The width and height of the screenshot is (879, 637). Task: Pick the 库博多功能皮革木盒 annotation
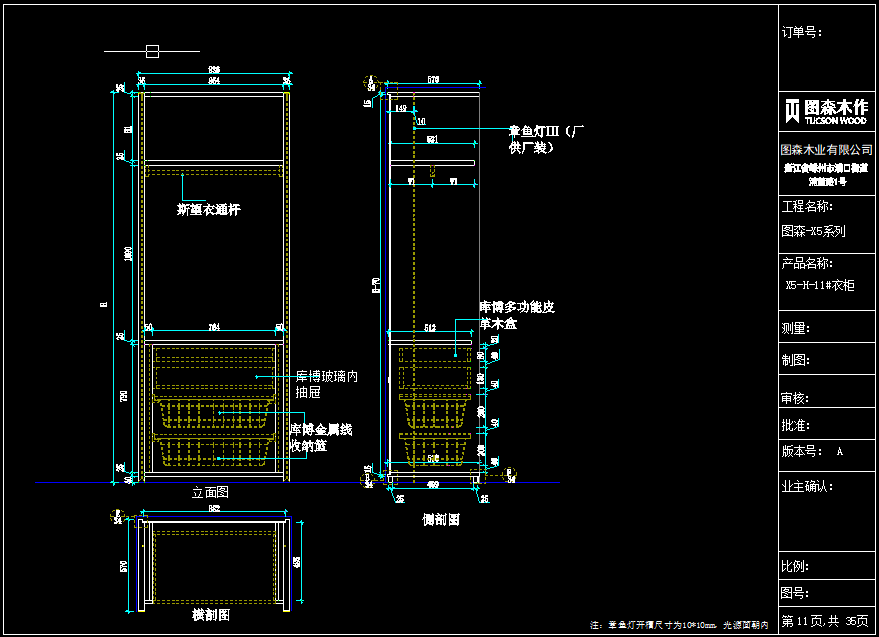tap(516, 315)
